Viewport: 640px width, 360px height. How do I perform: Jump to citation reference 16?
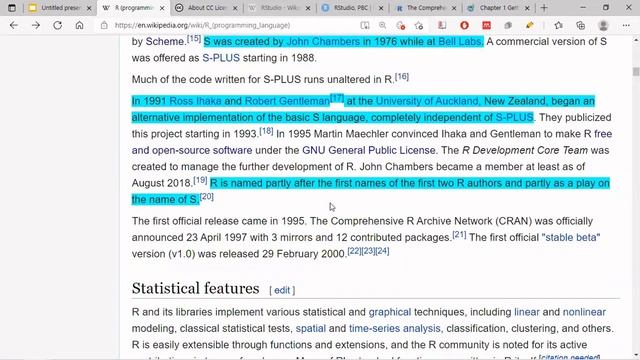click(x=402, y=76)
